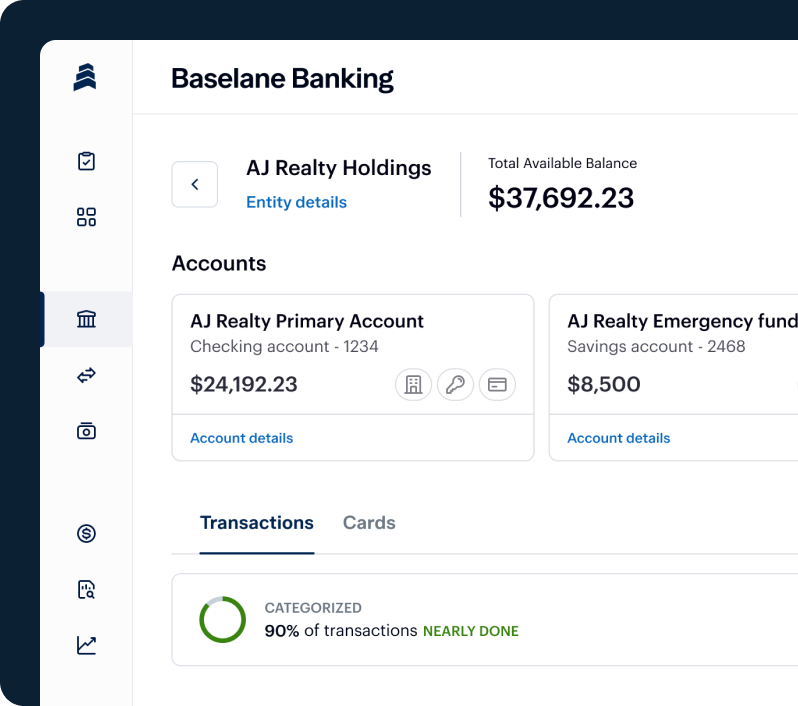Open the document search sidebar icon
798x706 pixels.
pos(86,589)
